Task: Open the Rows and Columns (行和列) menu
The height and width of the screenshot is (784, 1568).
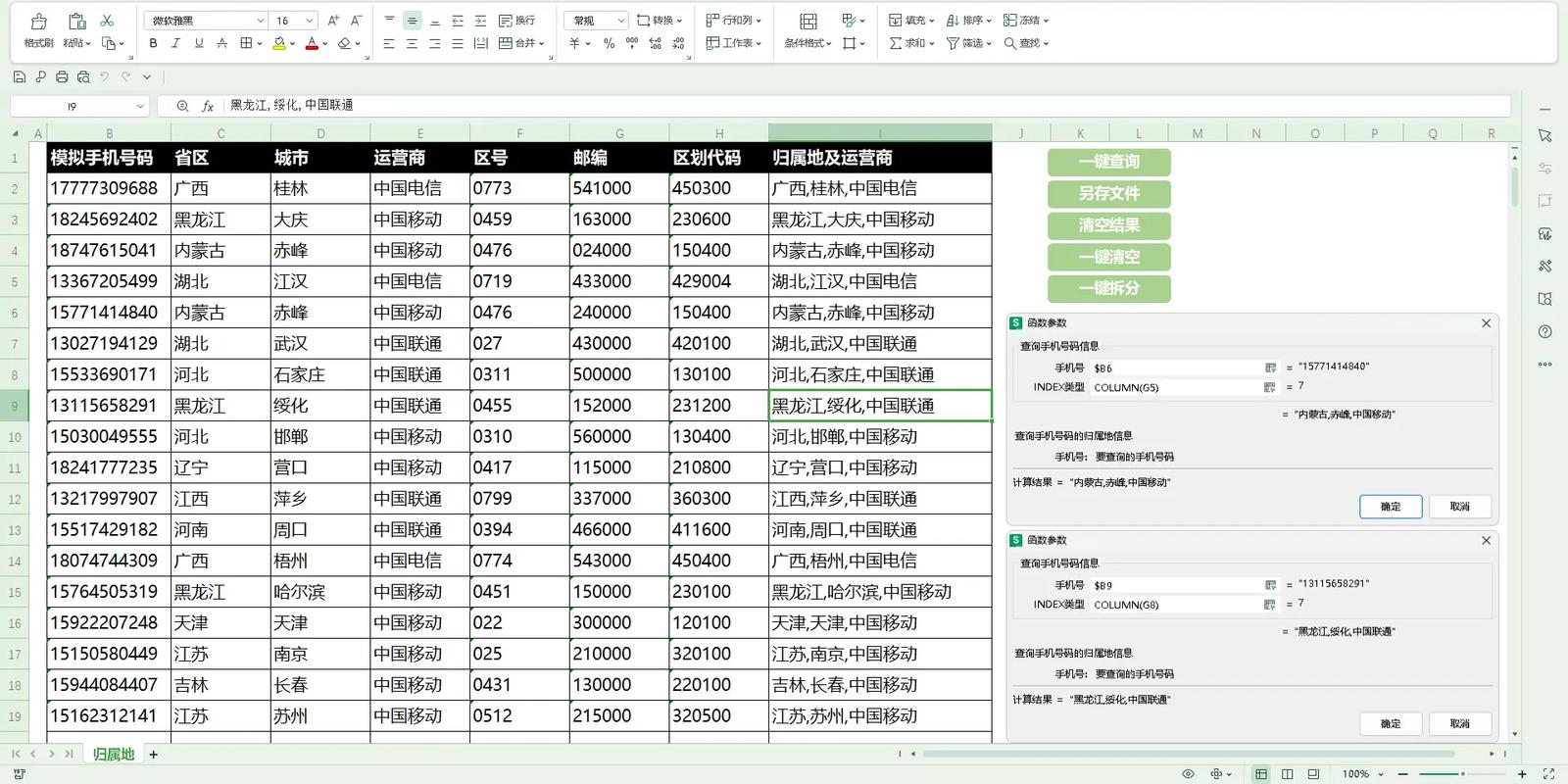Action: point(733,21)
